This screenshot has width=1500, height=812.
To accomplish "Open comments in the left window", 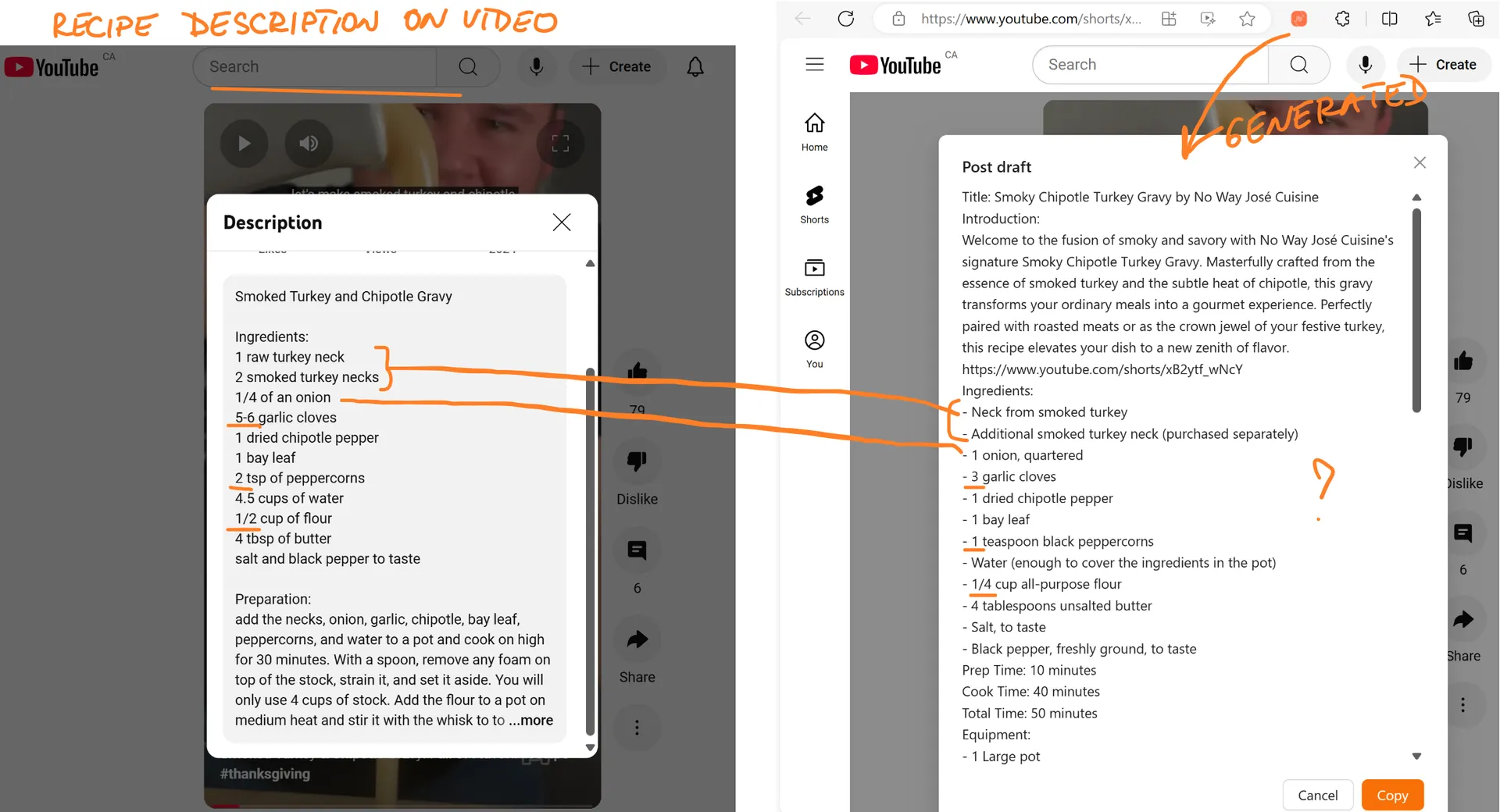I will click(x=637, y=550).
